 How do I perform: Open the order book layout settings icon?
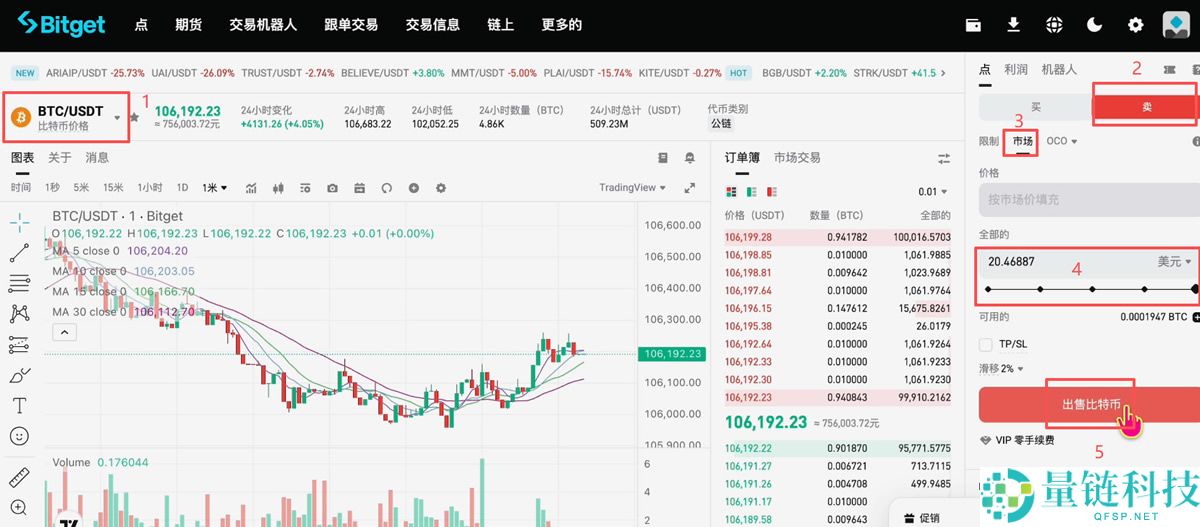click(943, 158)
